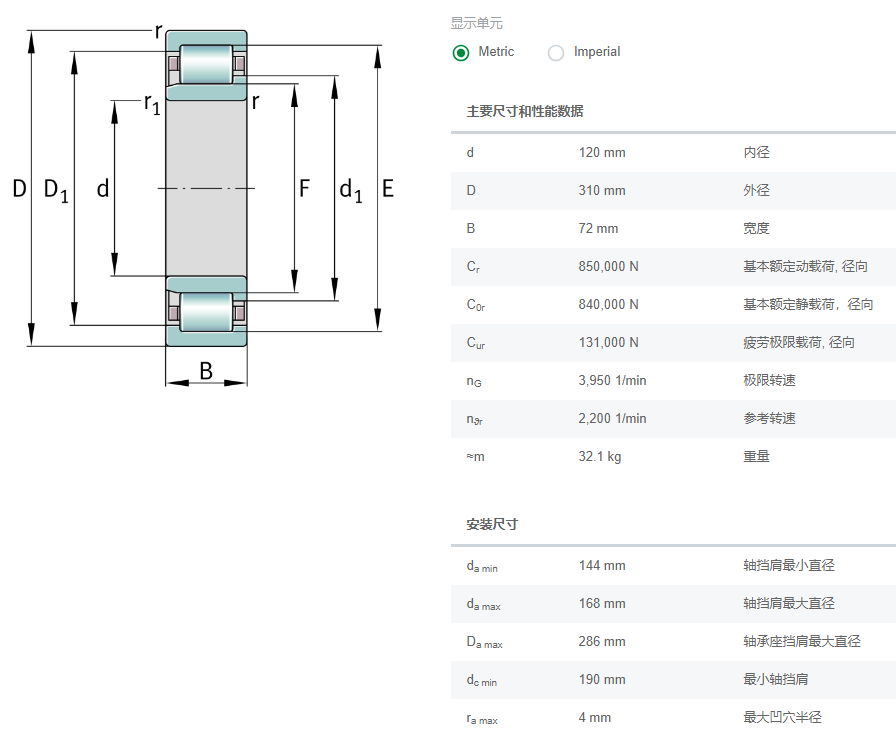The width and height of the screenshot is (896, 746).
Task: Select the 286 mm housing shoulder value
Action: click(602, 642)
